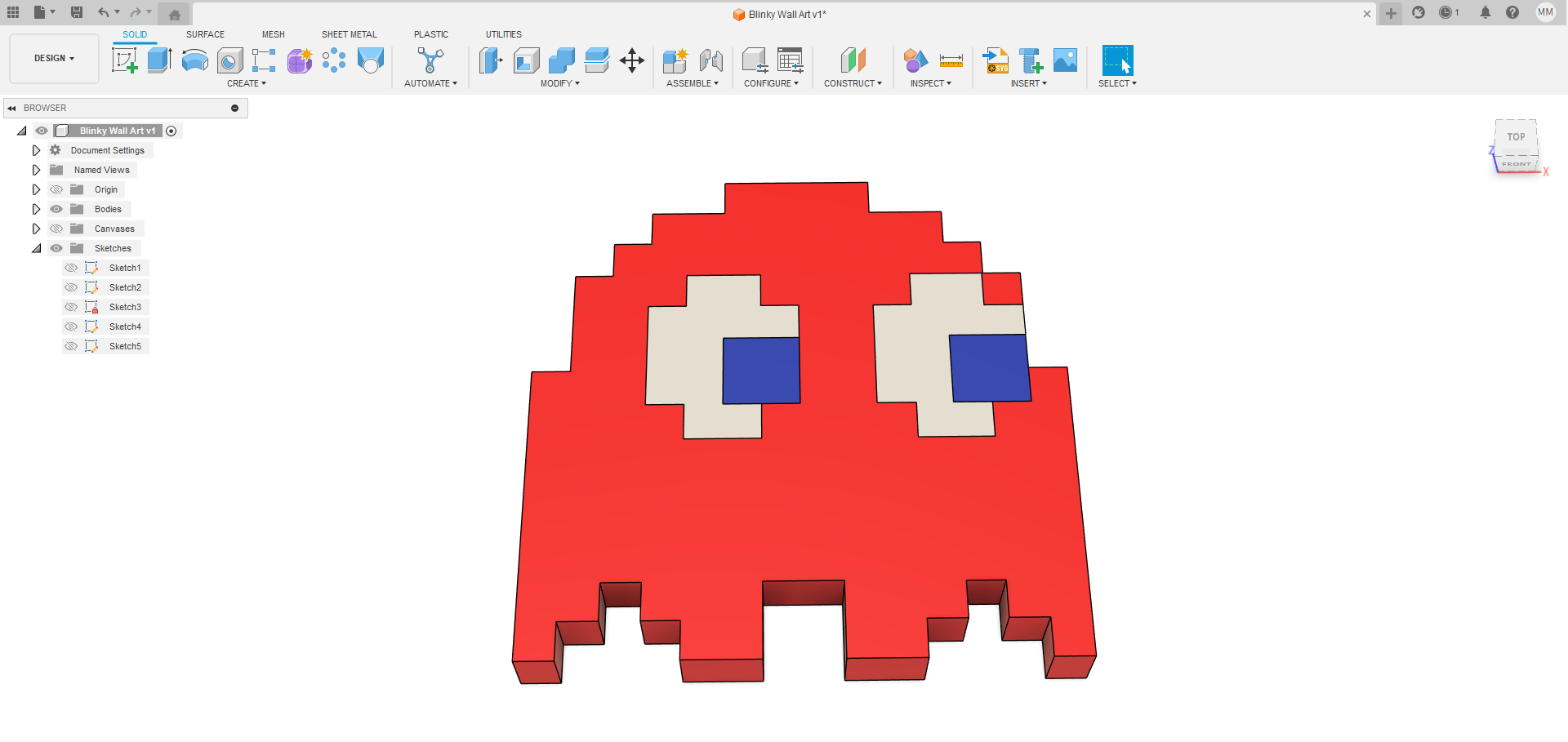Open the MM user profile menu

click(1545, 12)
